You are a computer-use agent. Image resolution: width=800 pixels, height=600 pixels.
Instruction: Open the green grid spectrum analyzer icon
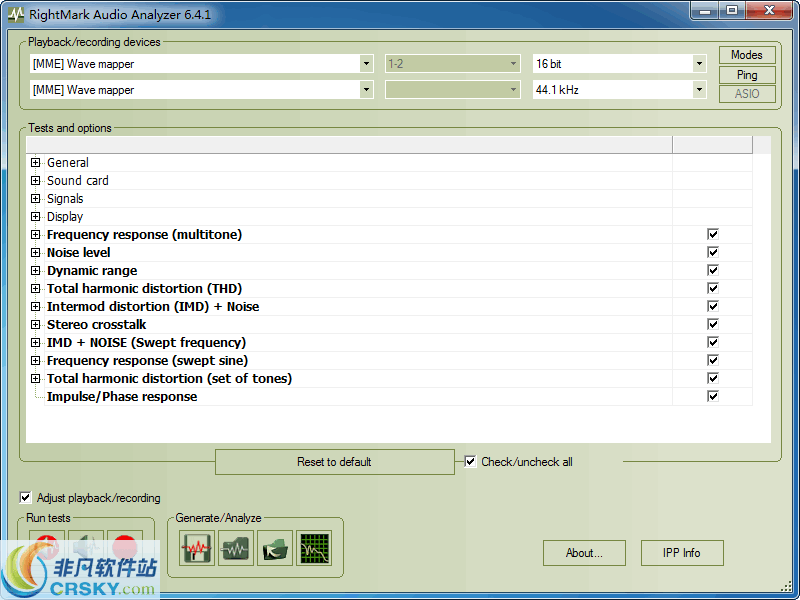(x=314, y=548)
